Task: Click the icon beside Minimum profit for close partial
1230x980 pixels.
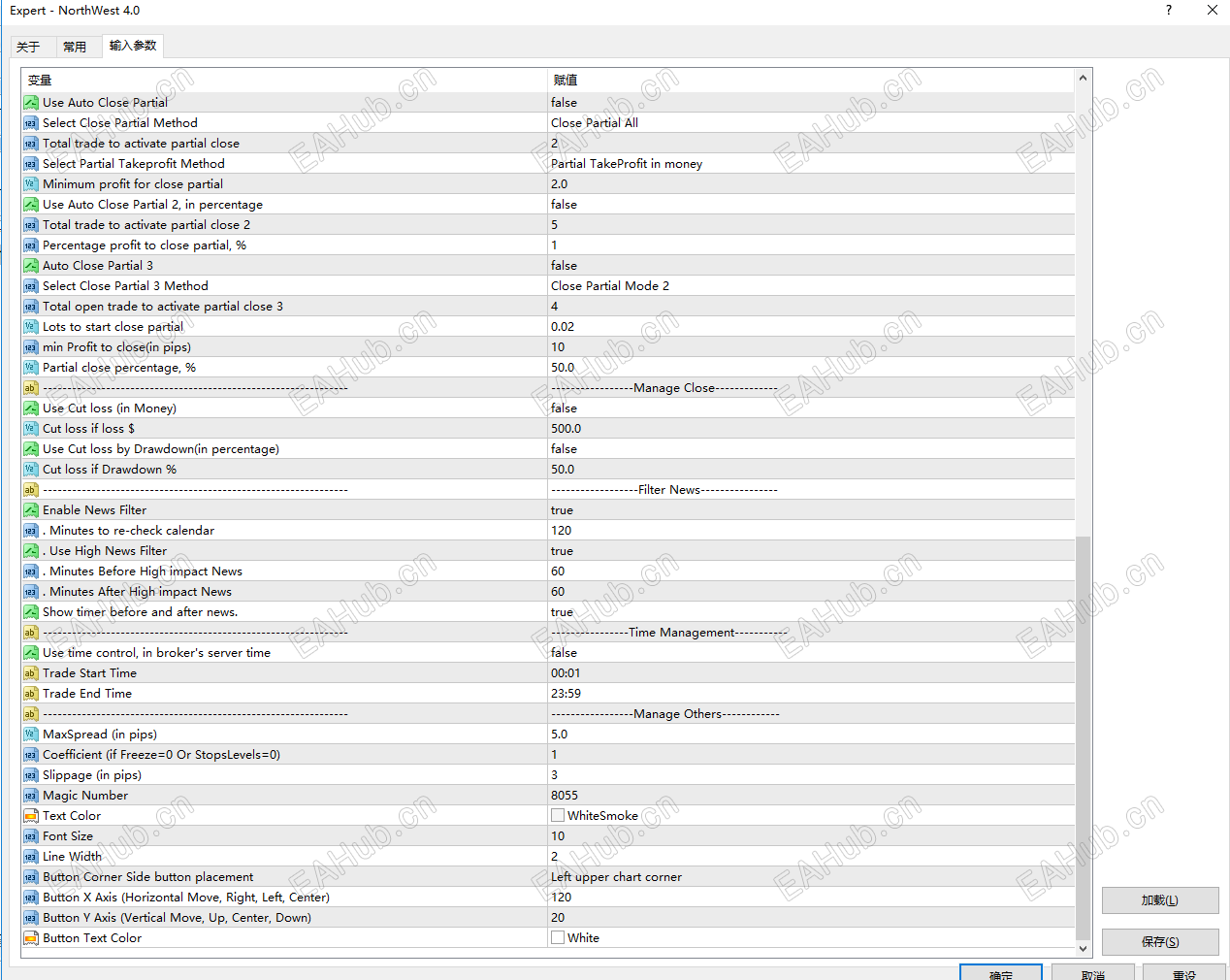Action: (x=31, y=183)
